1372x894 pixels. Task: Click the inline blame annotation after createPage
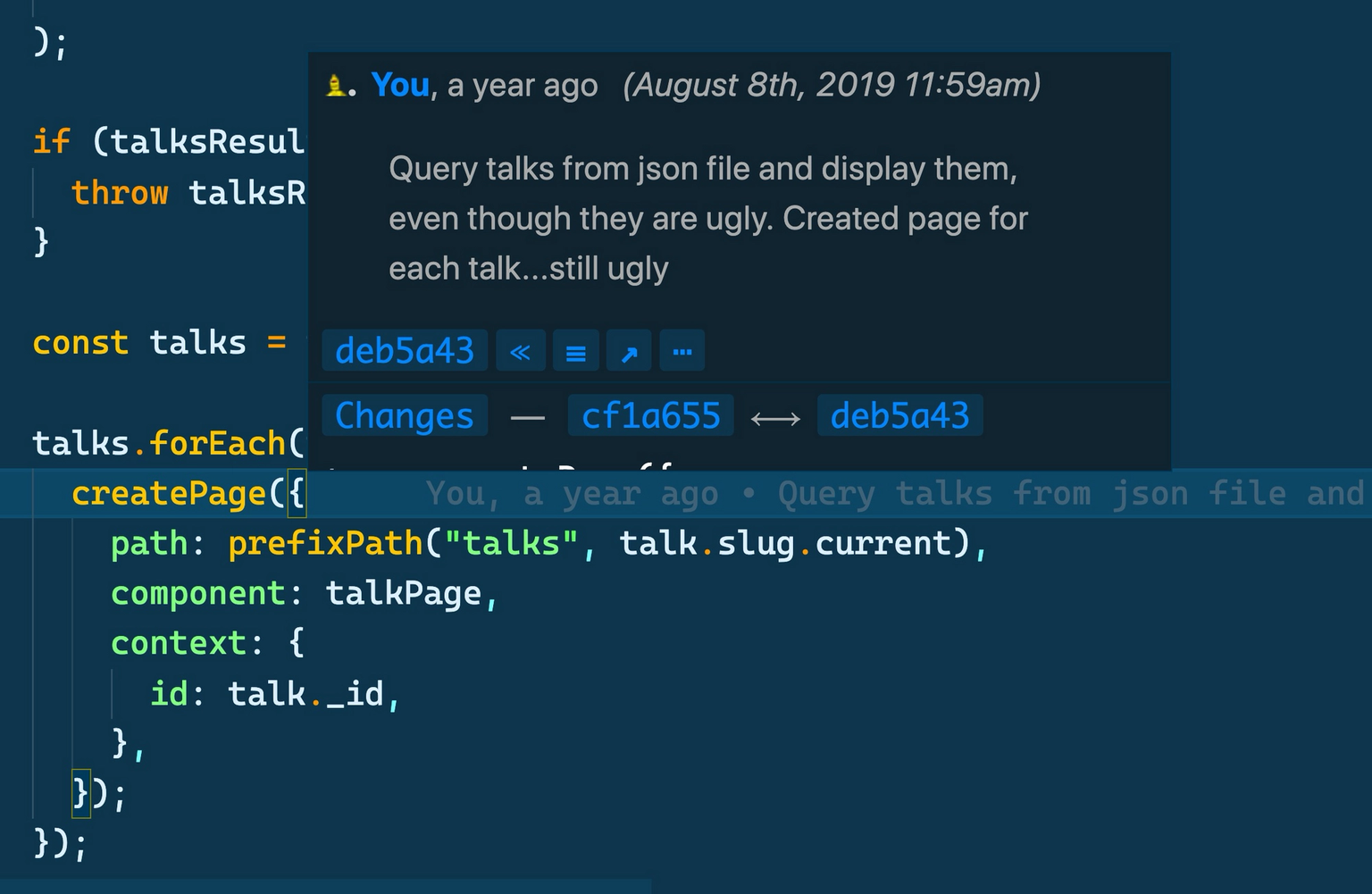(x=893, y=494)
